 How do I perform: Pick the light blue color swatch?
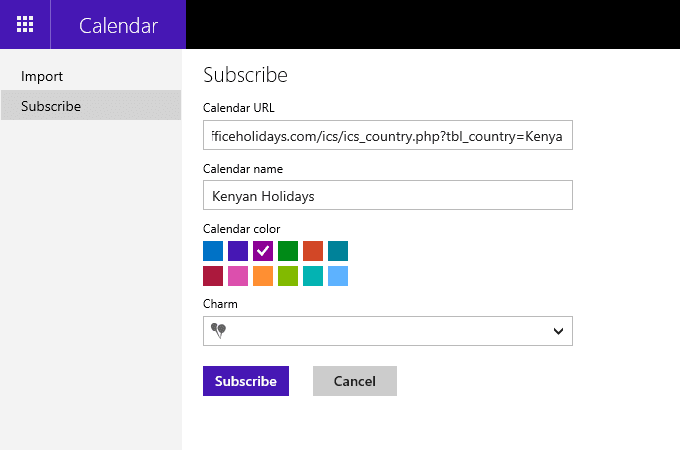[x=338, y=276]
